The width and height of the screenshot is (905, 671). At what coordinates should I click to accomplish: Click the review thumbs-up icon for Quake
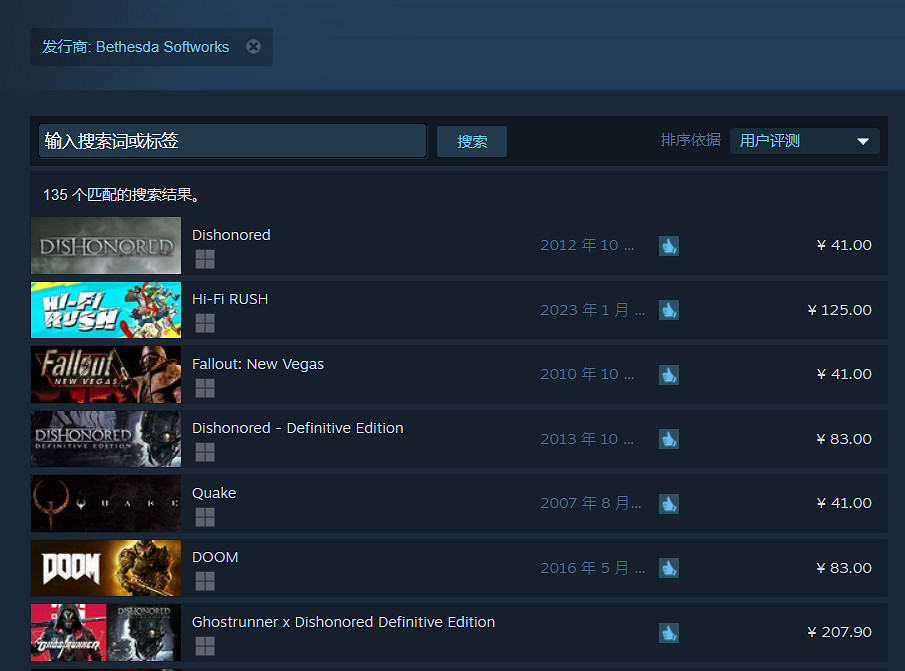pos(668,504)
